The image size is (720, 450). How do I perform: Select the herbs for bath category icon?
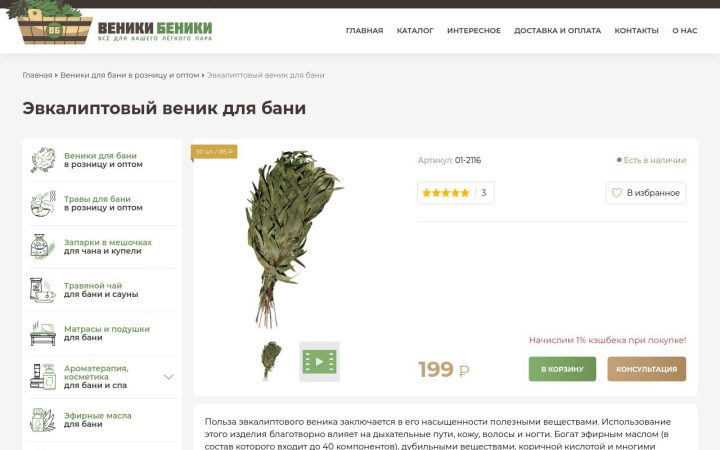point(43,203)
